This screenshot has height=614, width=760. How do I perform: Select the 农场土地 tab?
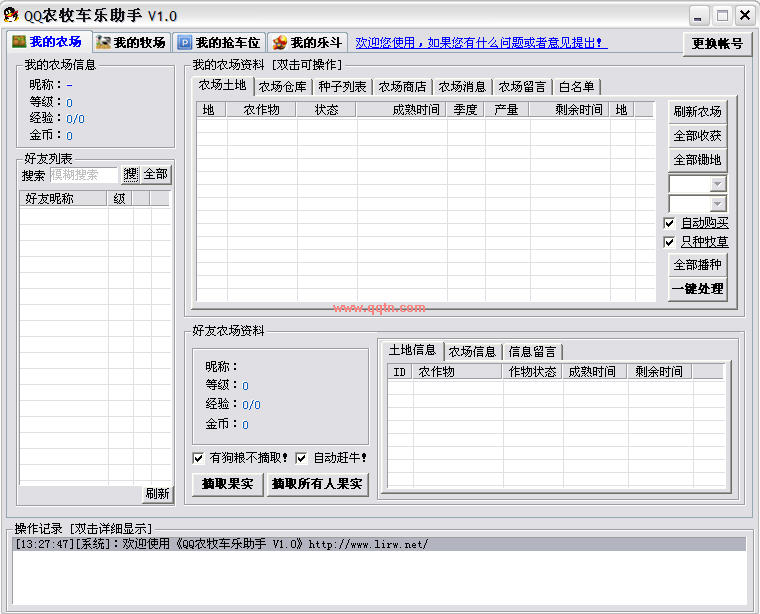[x=222, y=85]
